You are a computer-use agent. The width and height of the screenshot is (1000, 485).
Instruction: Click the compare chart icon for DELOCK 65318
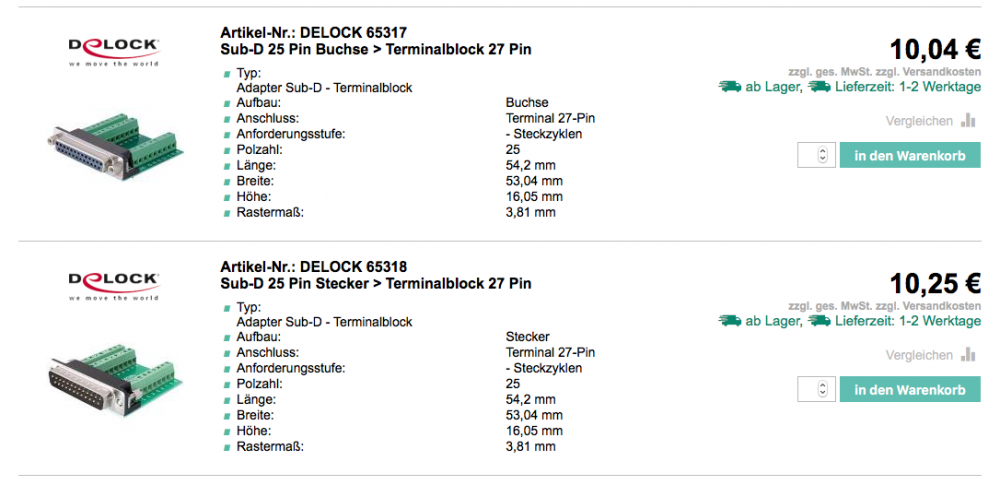click(967, 355)
